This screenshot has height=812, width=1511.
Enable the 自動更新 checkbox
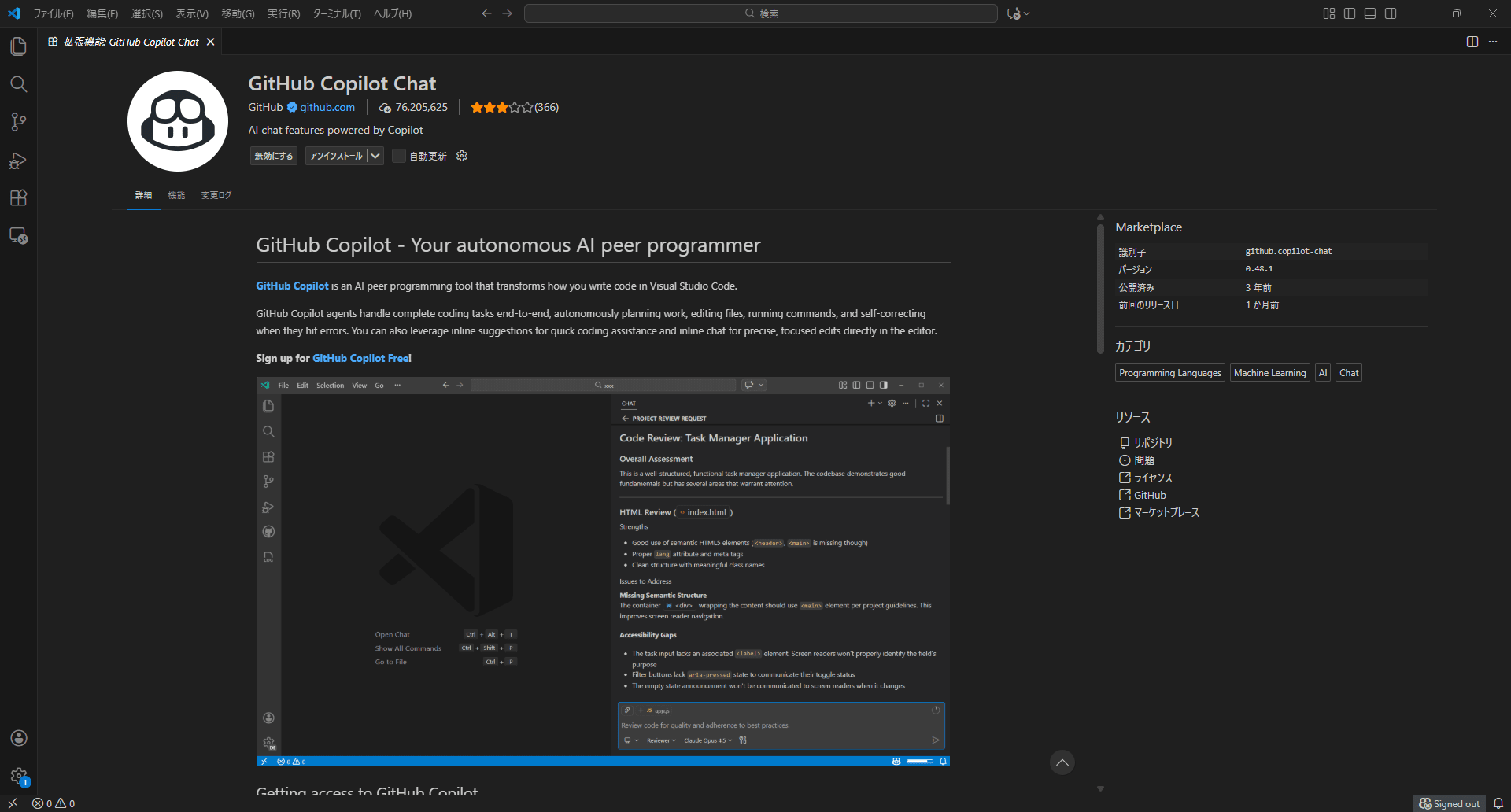tap(399, 156)
